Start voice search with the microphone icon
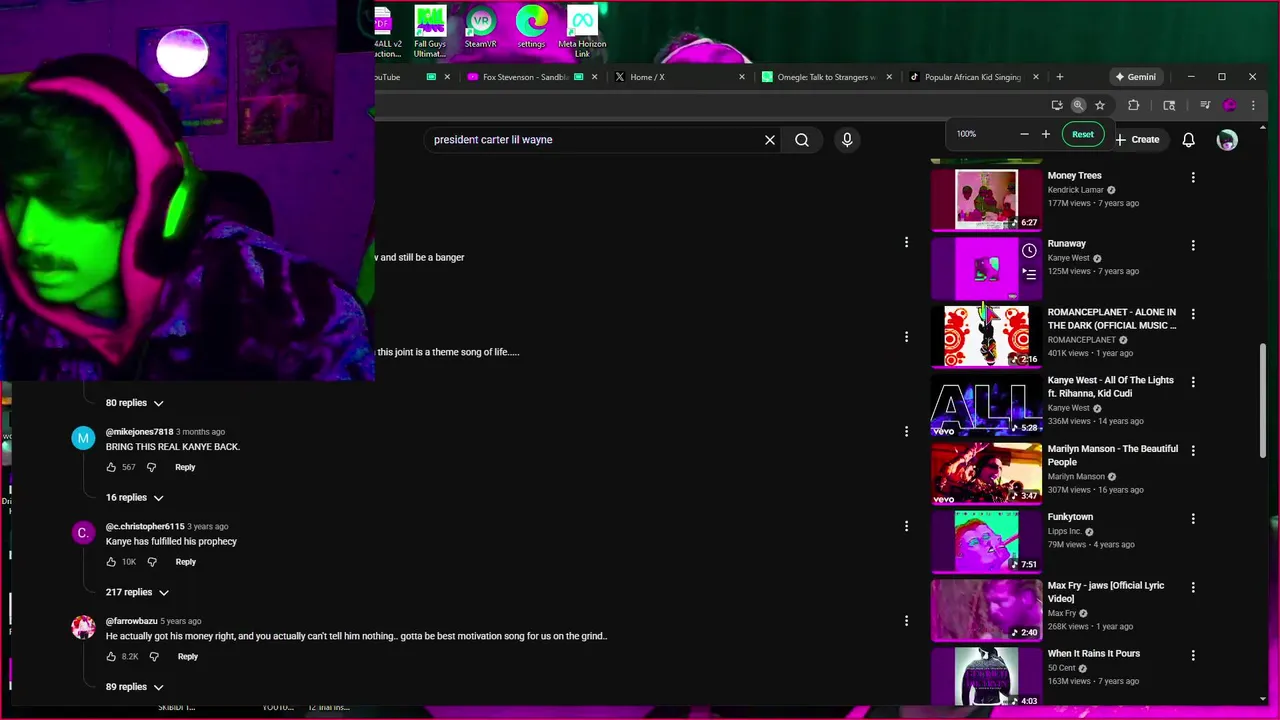The image size is (1280, 720). click(x=847, y=140)
